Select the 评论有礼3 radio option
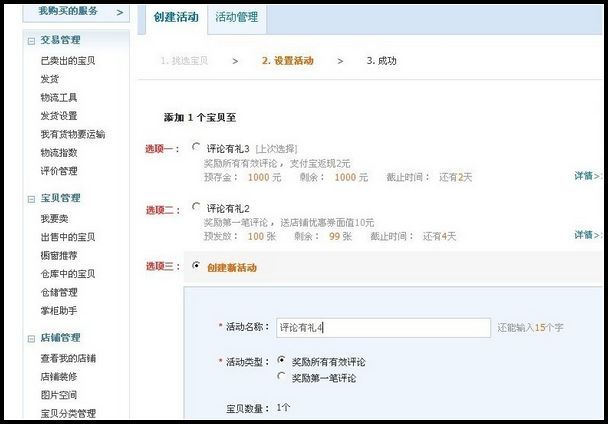The height and width of the screenshot is (424, 608). click(x=196, y=147)
